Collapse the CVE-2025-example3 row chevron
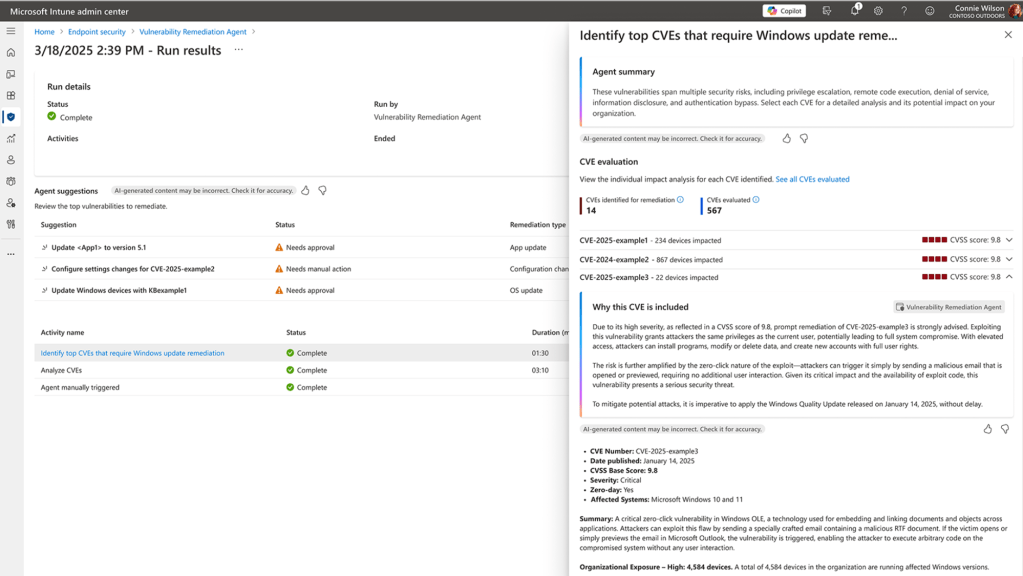The height and width of the screenshot is (576, 1023). tap(1009, 277)
